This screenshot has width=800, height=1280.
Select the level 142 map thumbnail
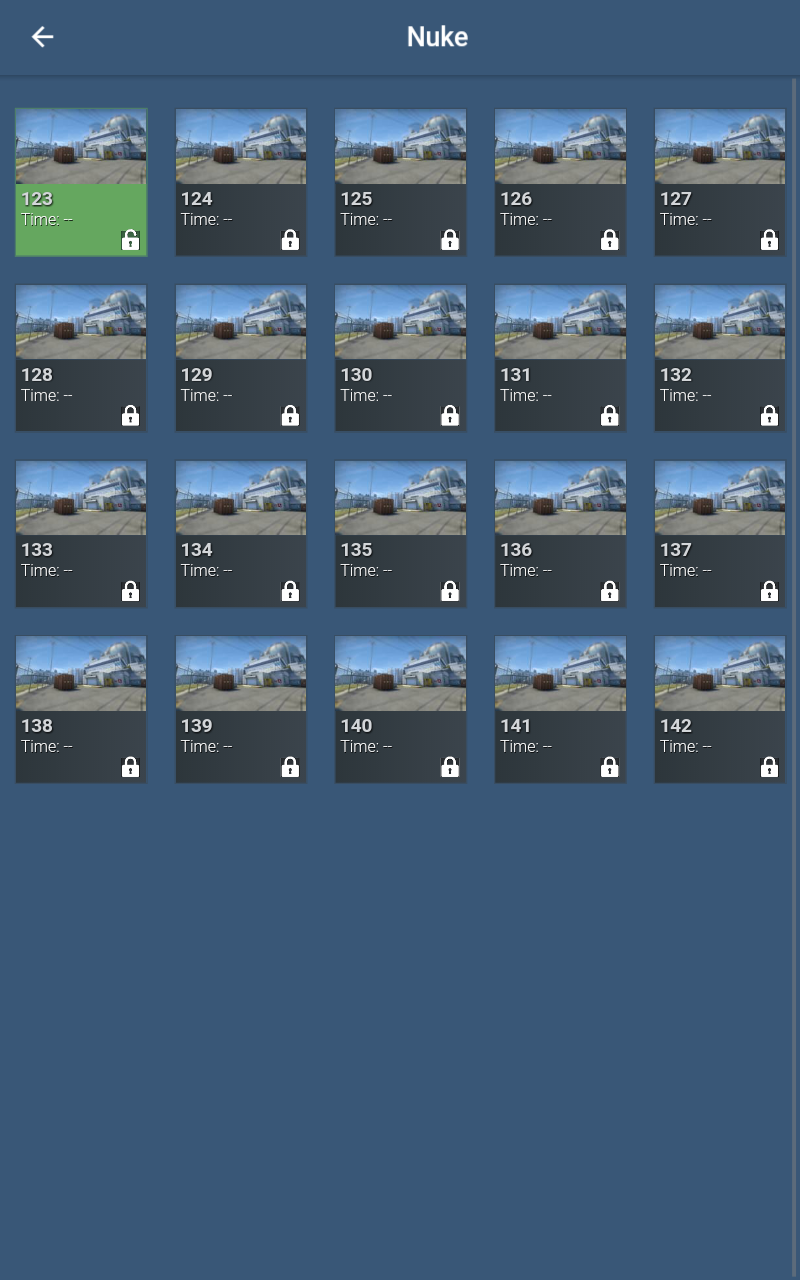tap(720, 674)
